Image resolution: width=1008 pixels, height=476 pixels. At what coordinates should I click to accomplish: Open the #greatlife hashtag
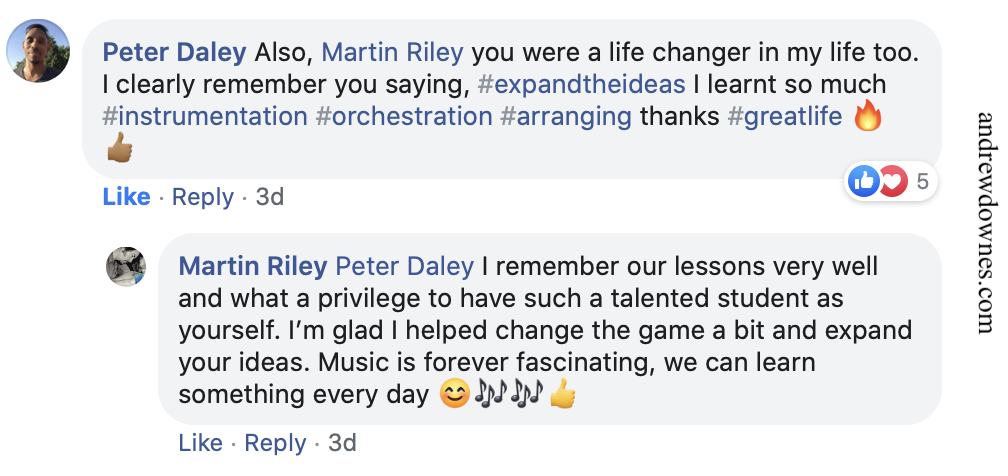(x=785, y=116)
